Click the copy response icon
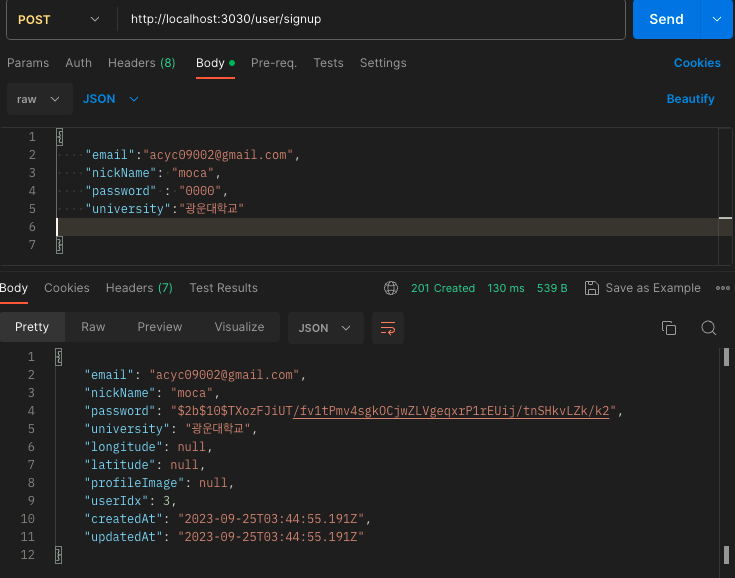The image size is (735, 578). [x=668, y=328]
